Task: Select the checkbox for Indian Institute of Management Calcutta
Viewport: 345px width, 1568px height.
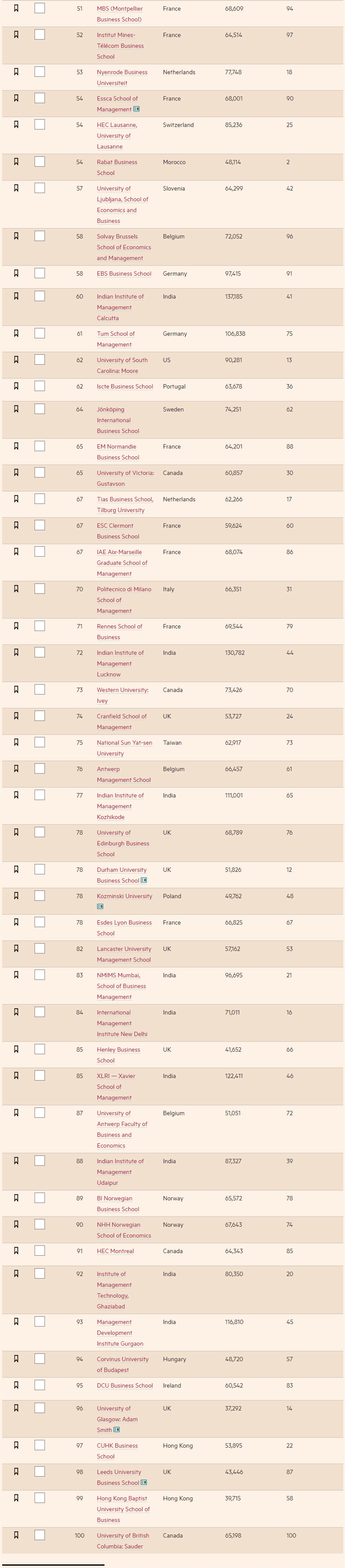Action: point(40,296)
